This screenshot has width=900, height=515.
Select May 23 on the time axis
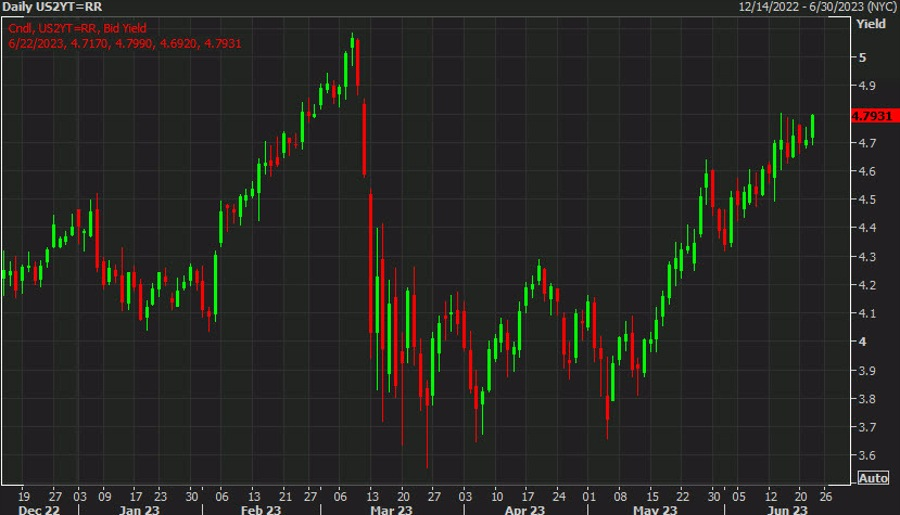click(650, 508)
